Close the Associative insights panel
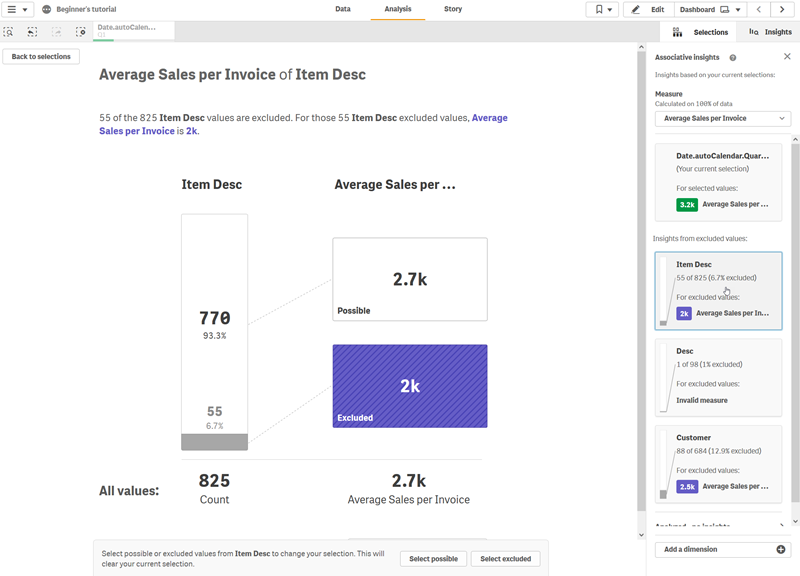Image resolution: width=800 pixels, height=576 pixels. [x=787, y=57]
